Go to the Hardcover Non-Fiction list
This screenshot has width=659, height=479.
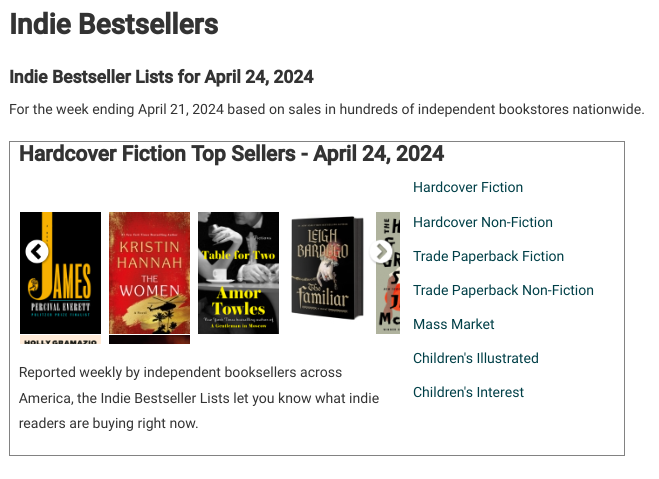[483, 222]
